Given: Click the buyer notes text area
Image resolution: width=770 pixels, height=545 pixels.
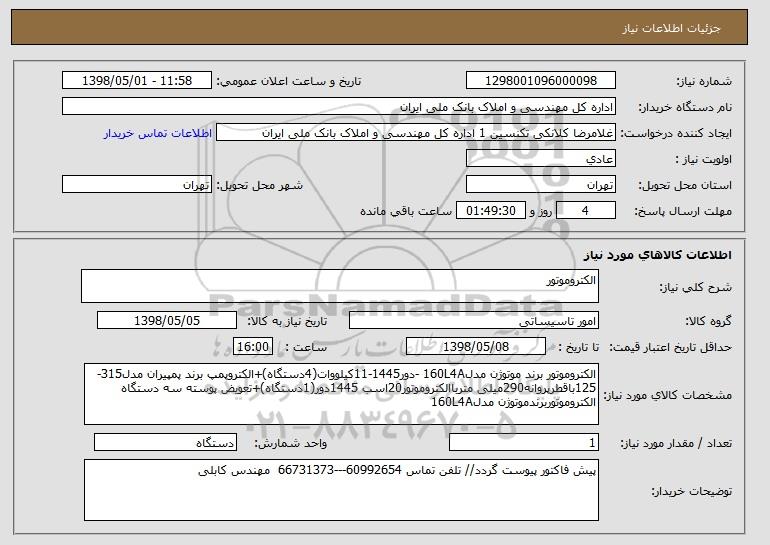Looking at the screenshot, I should (x=341, y=490).
